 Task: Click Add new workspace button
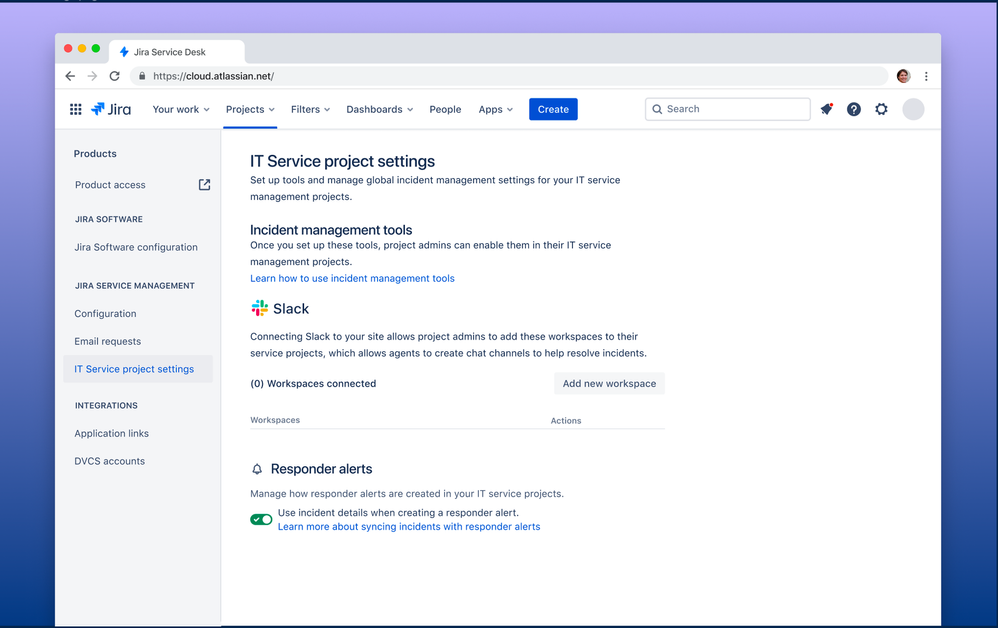[609, 384]
